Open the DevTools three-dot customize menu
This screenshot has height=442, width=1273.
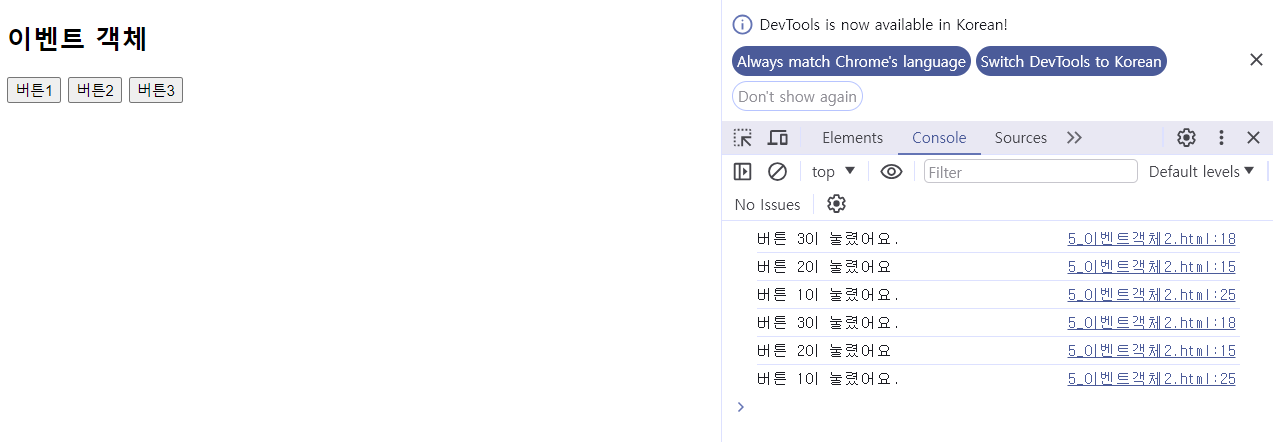[x=1221, y=138]
